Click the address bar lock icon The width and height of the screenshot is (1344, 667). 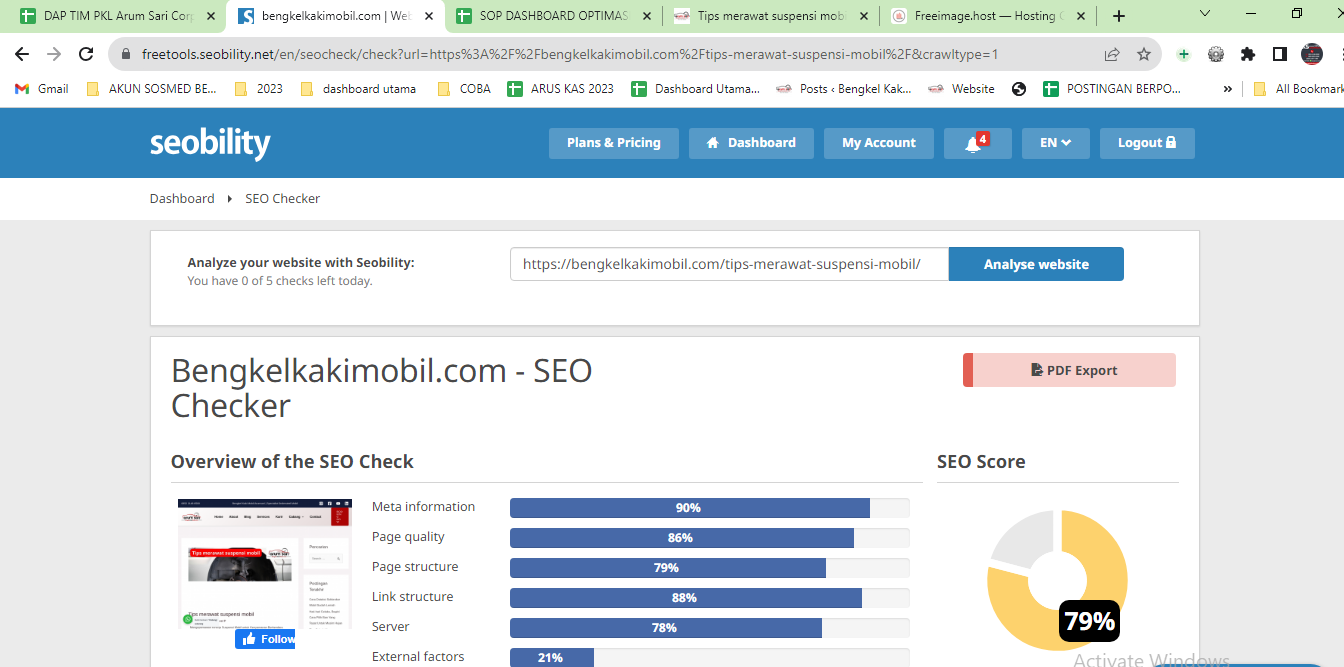[126, 54]
